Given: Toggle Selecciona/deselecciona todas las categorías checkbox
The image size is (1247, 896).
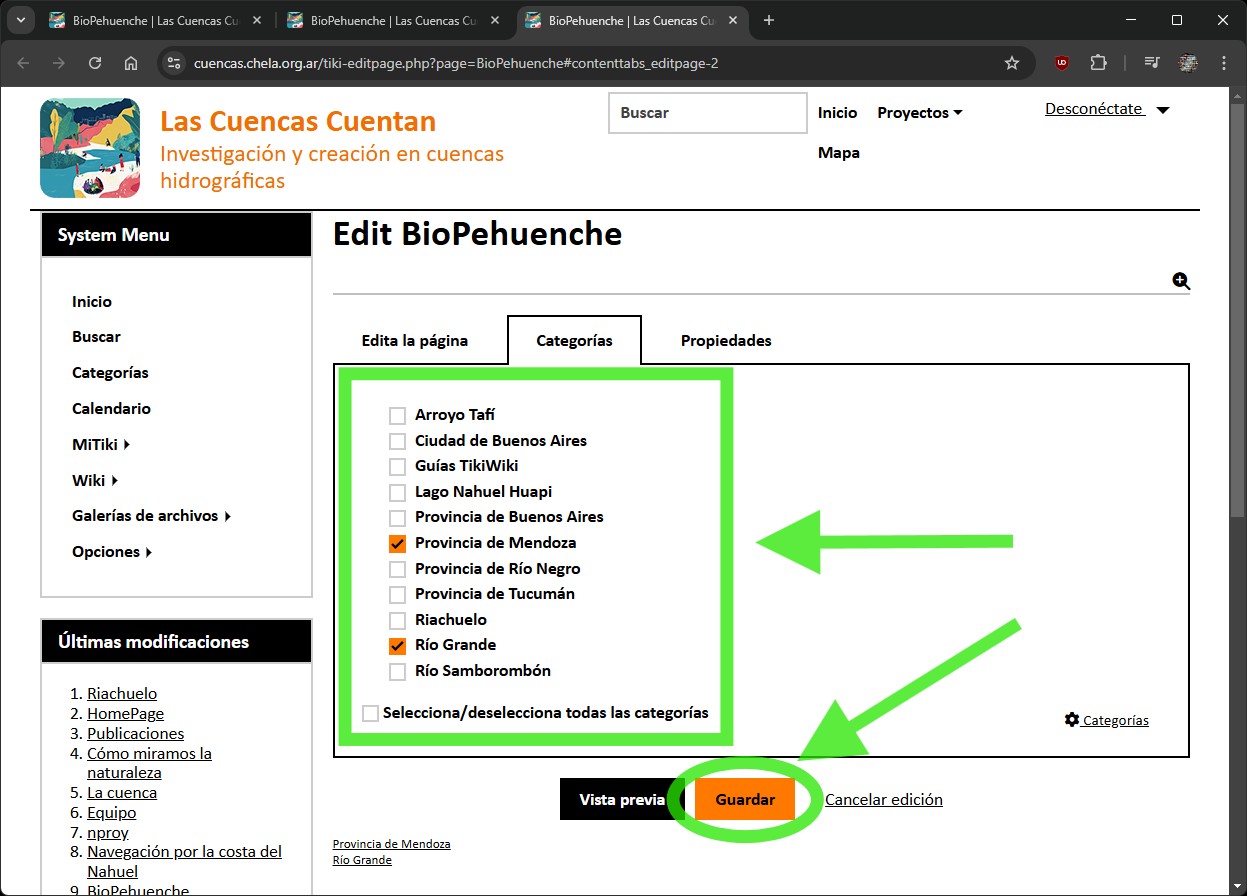Looking at the screenshot, I should [x=371, y=713].
